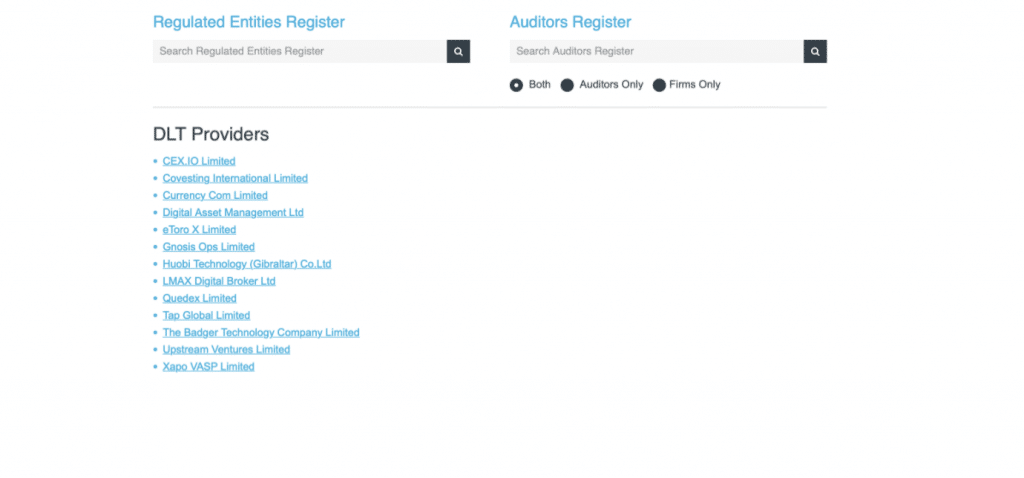
Task: Open the CEX.IO Limited link
Action: 199,161
